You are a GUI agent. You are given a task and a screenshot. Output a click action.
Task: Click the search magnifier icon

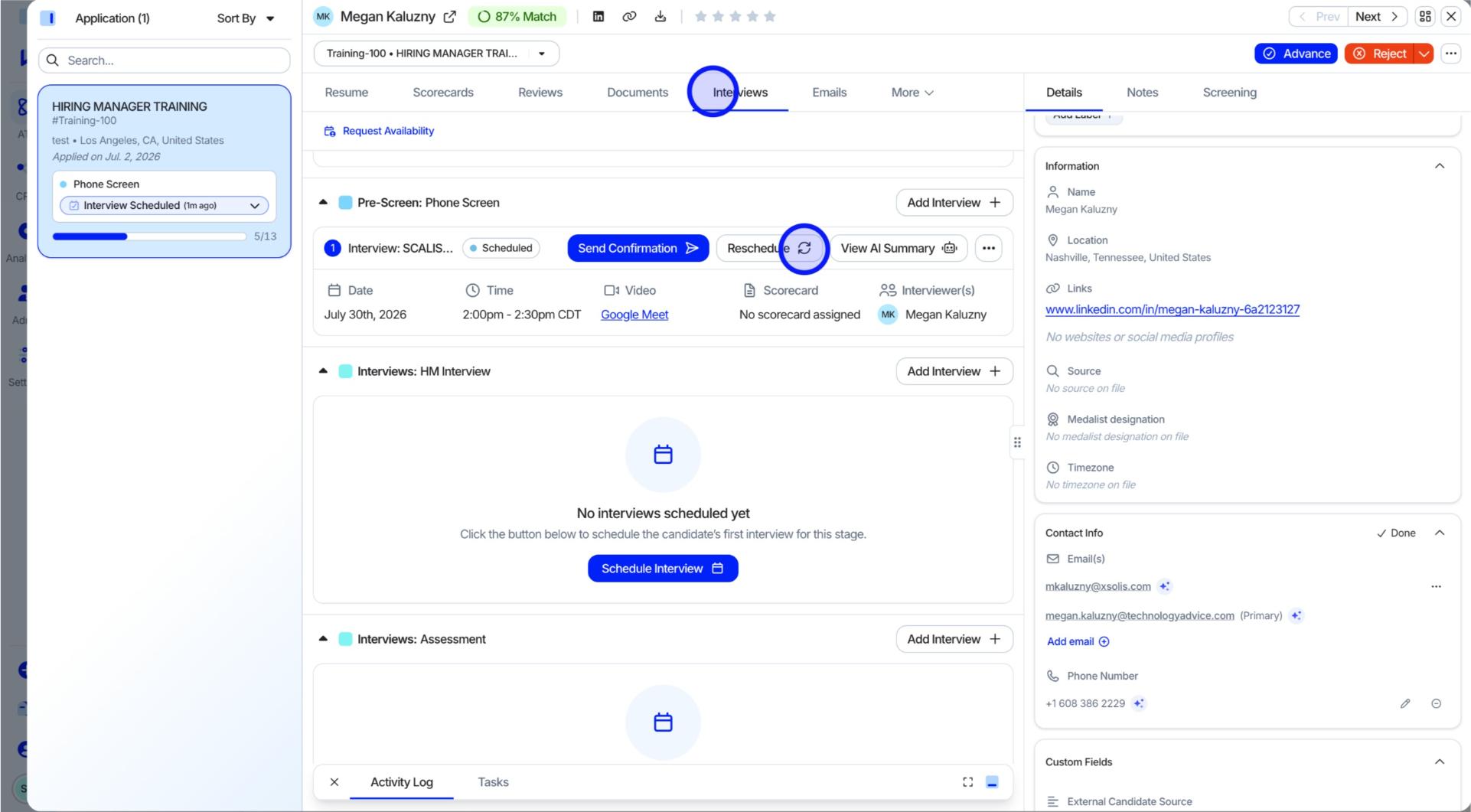(x=53, y=60)
